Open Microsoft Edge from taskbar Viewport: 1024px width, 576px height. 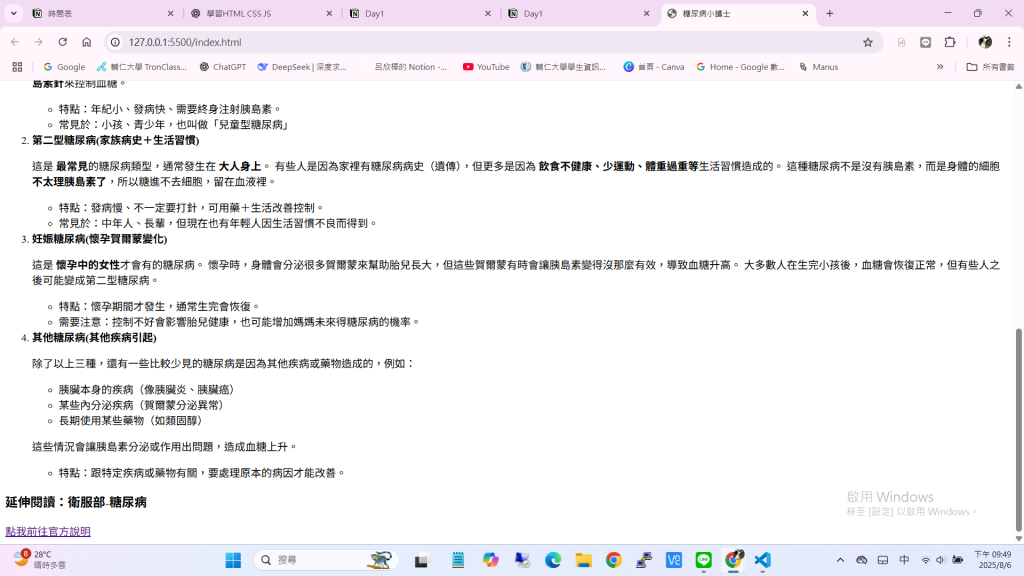click(553, 560)
